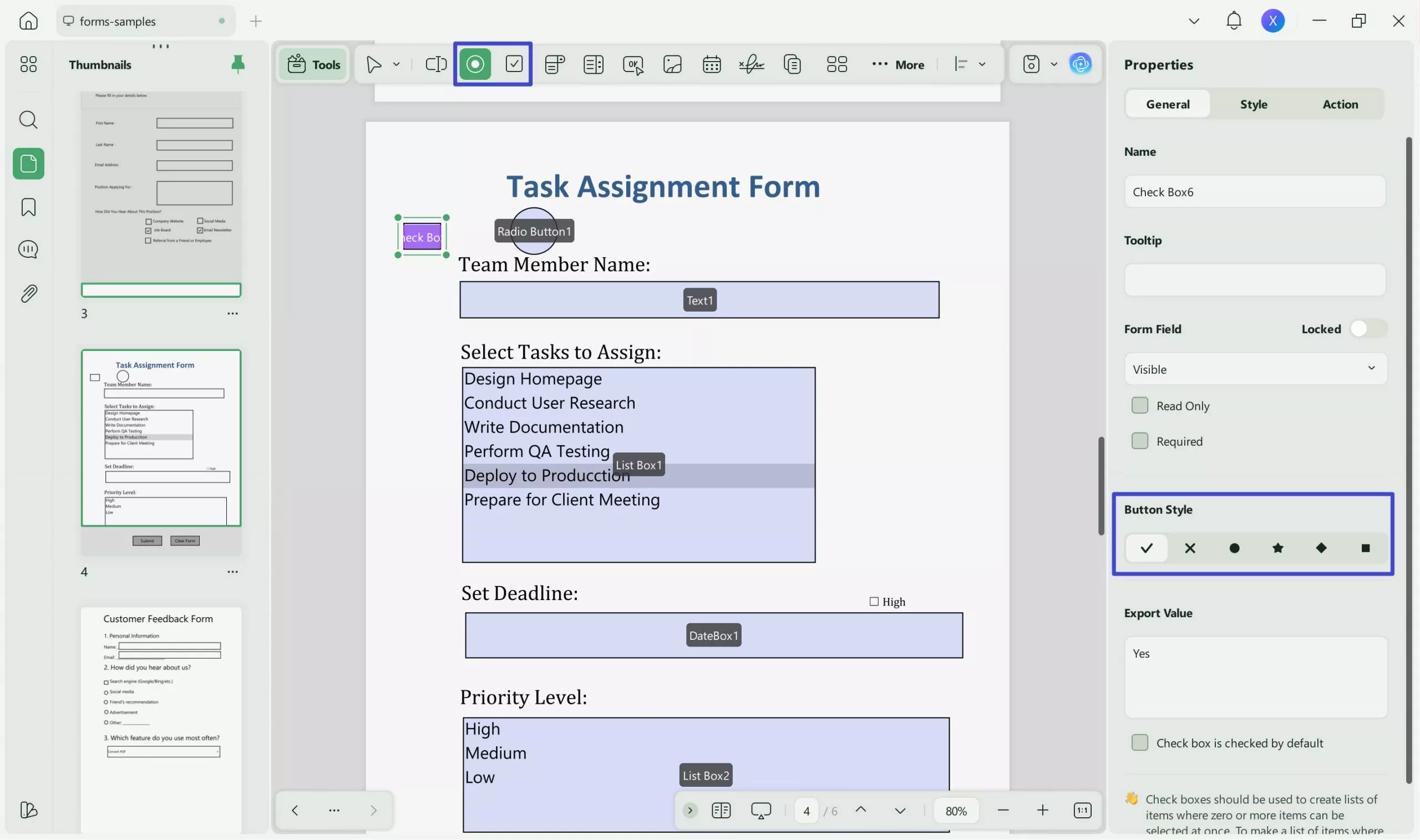Image resolution: width=1420 pixels, height=840 pixels.
Task: Pin the Thumbnails panel
Action: click(238, 64)
